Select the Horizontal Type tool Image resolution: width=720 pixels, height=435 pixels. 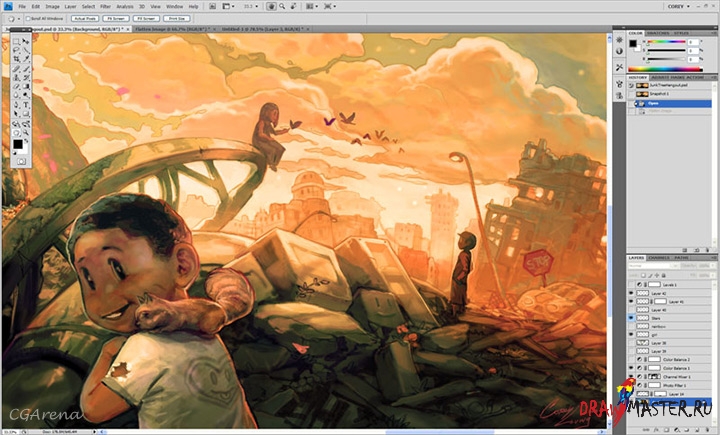tap(26, 105)
